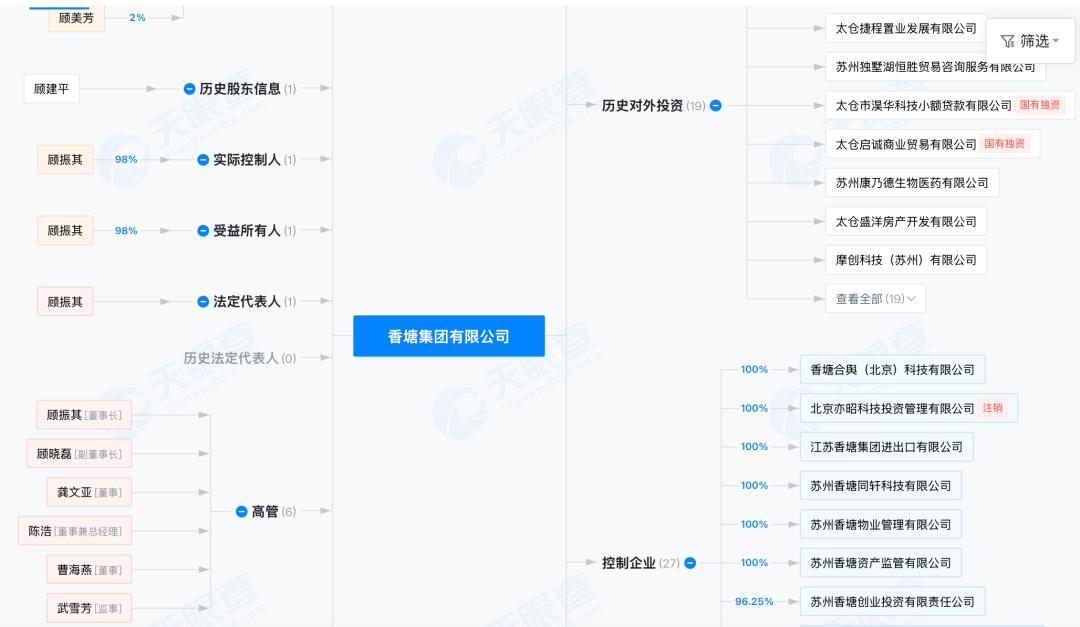Collapse the 高管 node
1080x627 pixels.
point(242,511)
